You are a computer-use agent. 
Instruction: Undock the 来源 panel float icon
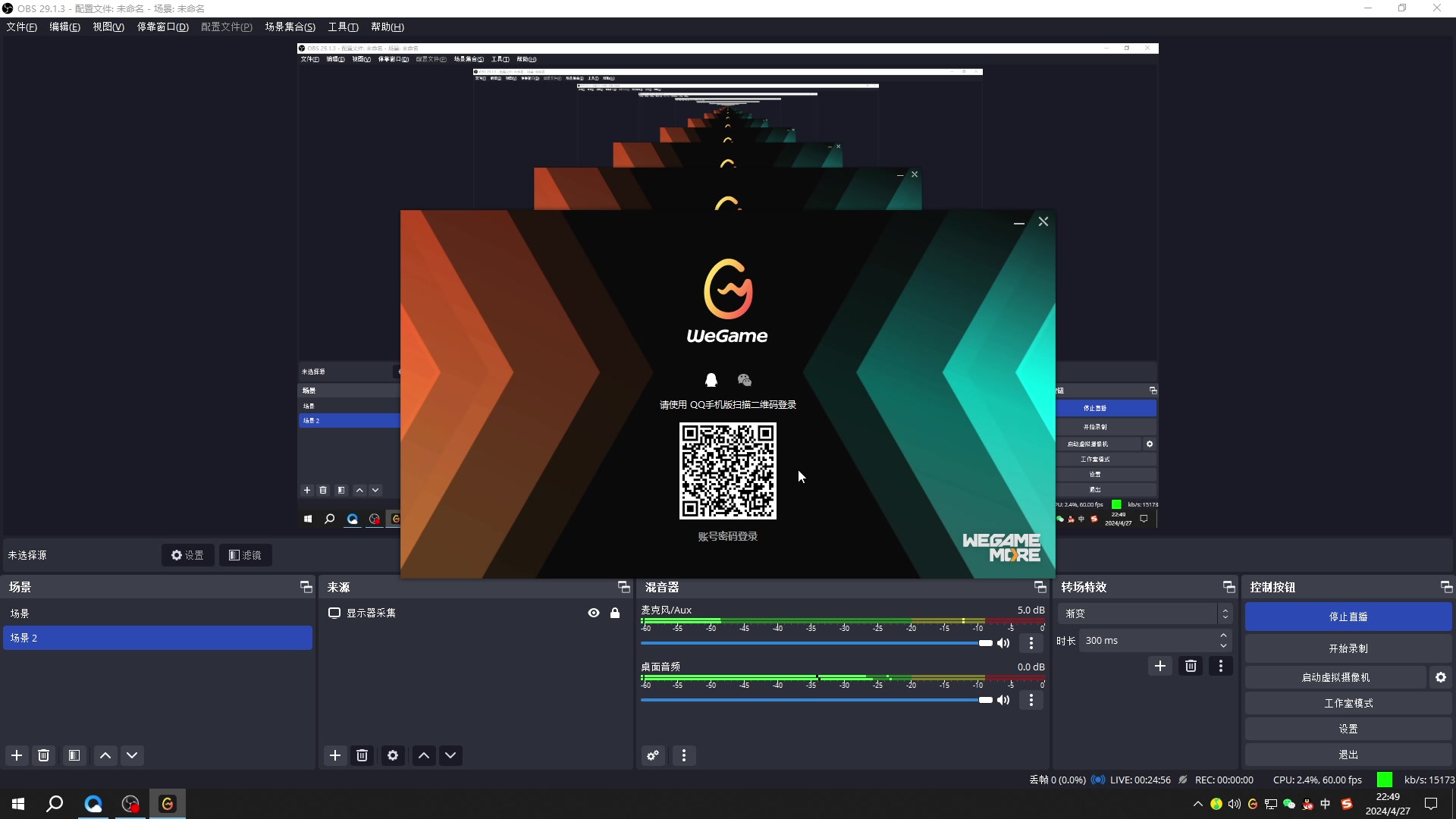pyautogui.click(x=623, y=587)
